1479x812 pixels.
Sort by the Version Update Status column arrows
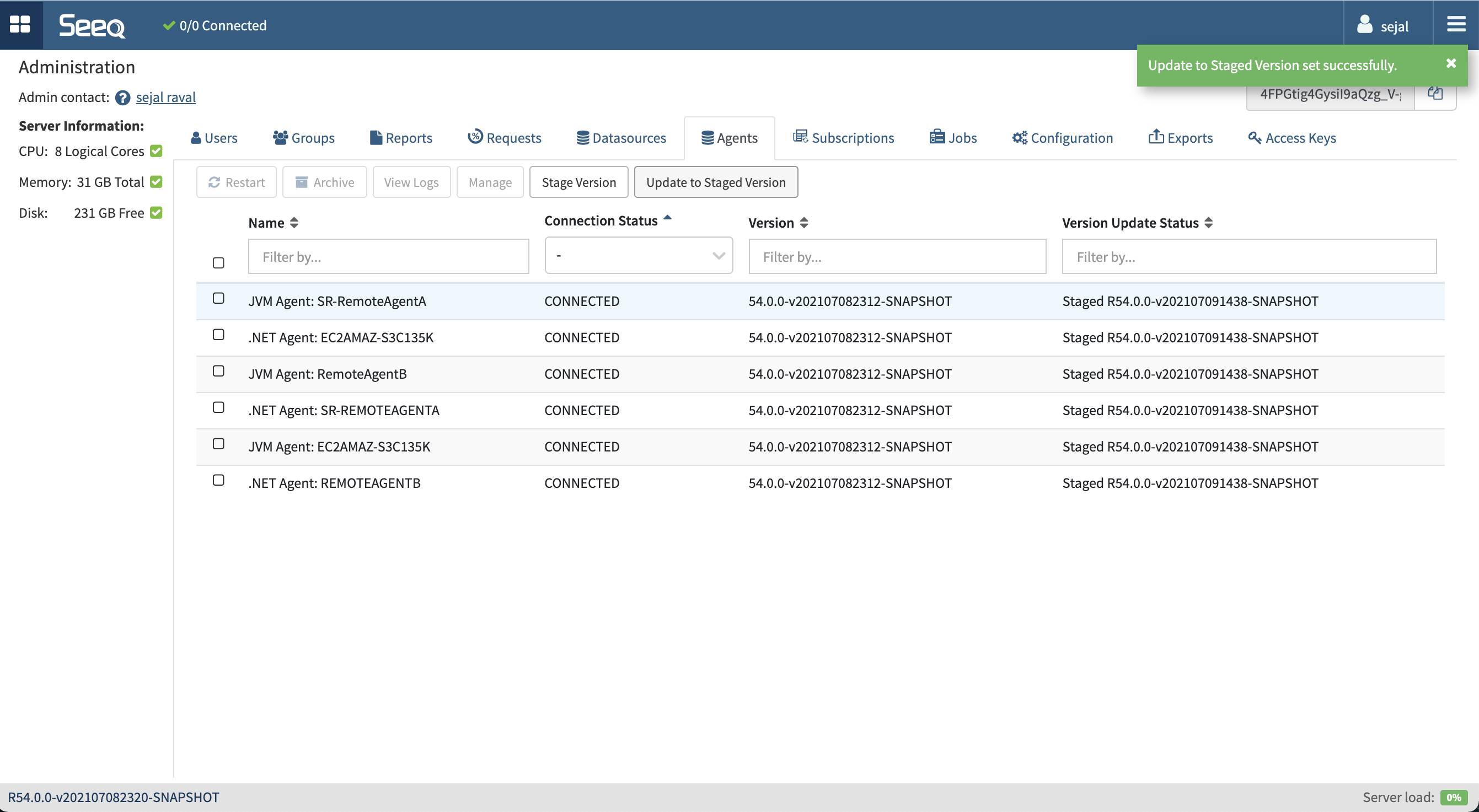[x=1208, y=223]
